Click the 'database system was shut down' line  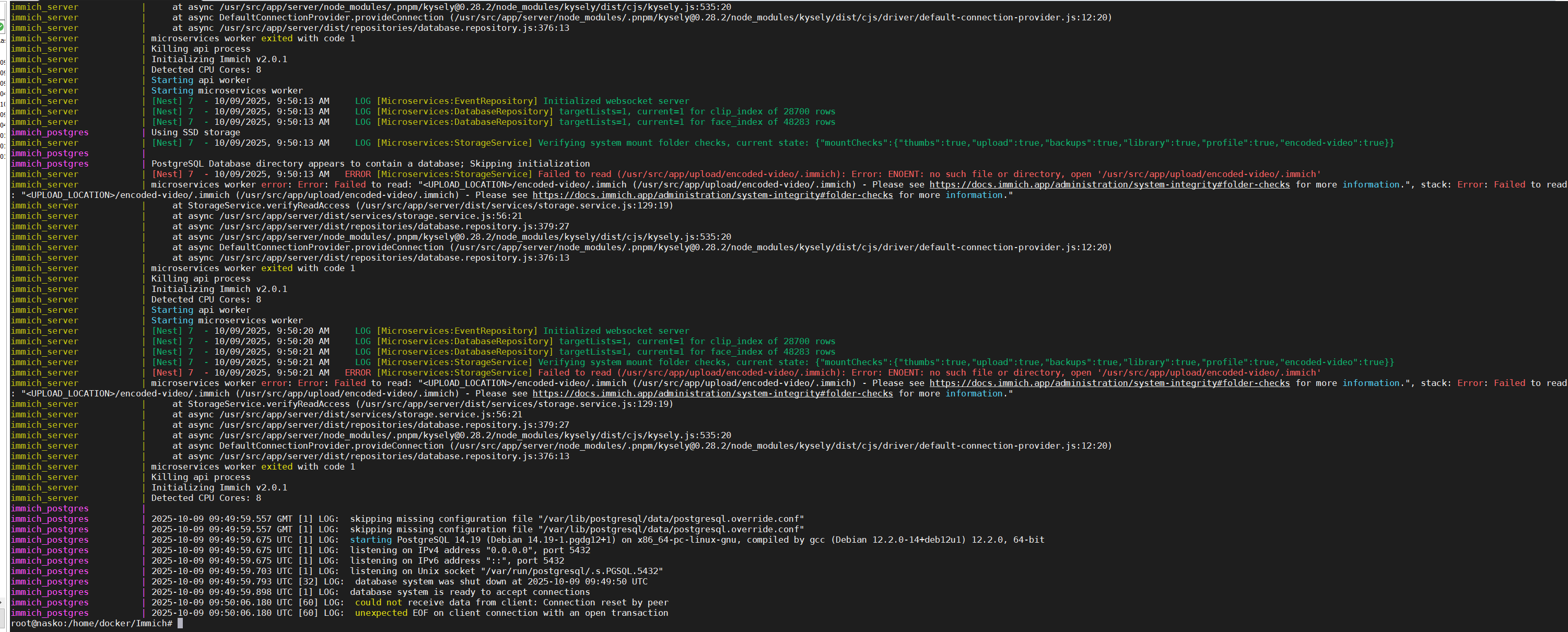500,581
